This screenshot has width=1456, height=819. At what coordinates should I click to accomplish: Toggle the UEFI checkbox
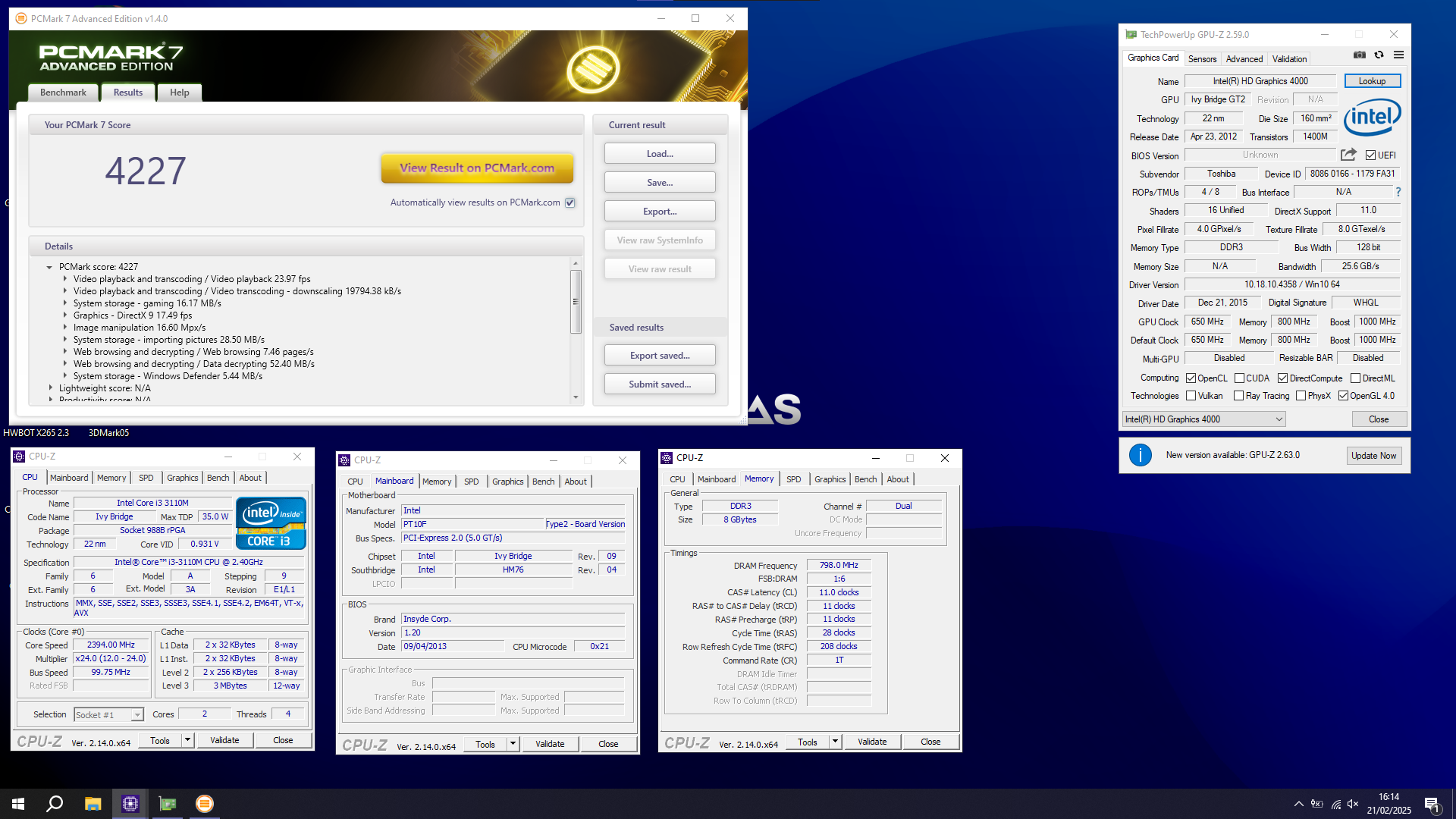pyautogui.click(x=1370, y=155)
